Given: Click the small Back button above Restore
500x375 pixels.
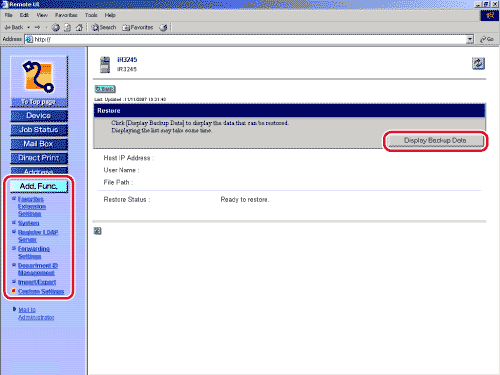Looking at the screenshot, I should click(105, 89).
